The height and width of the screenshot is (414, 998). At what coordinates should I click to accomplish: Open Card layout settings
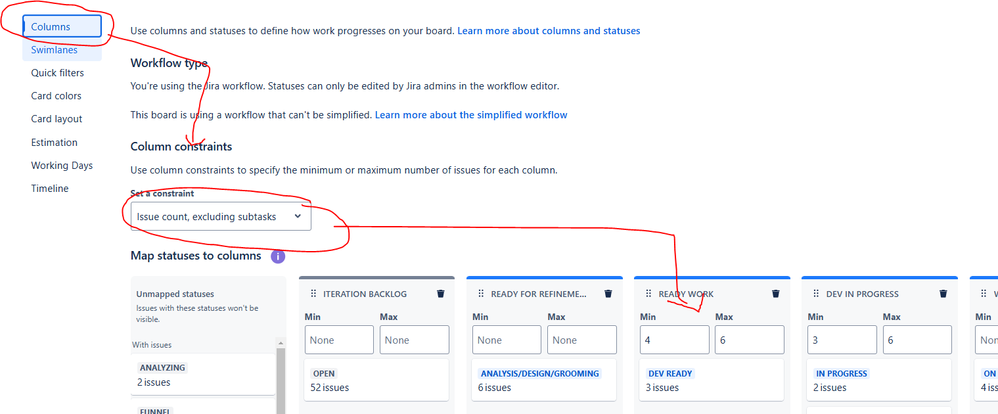click(x=57, y=119)
